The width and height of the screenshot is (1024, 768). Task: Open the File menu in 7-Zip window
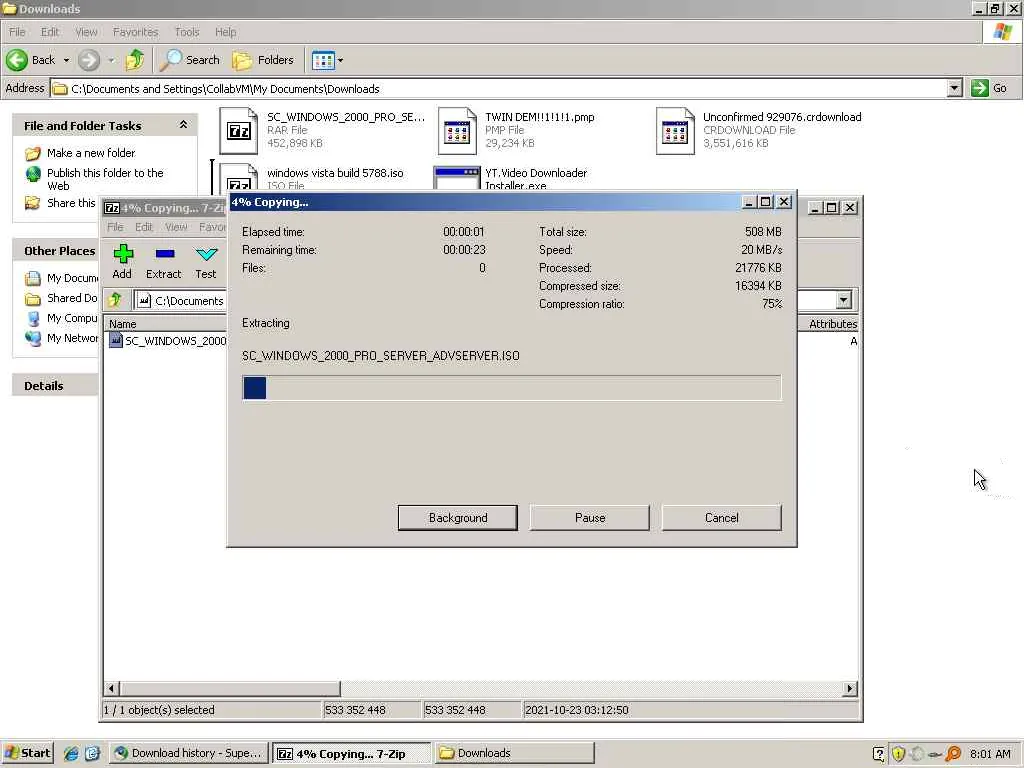click(x=115, y=227)
